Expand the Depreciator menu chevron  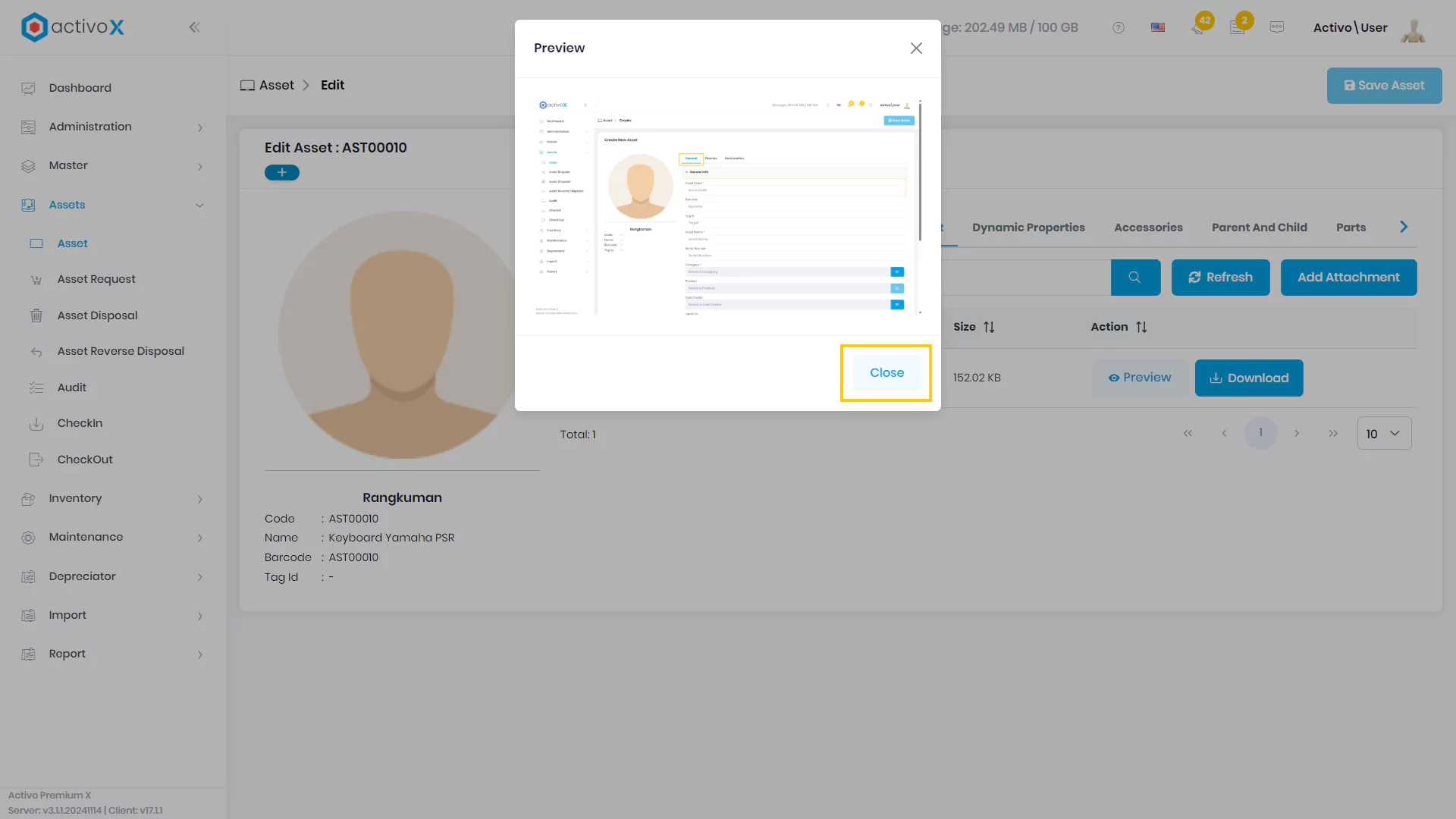pos(200,577)
